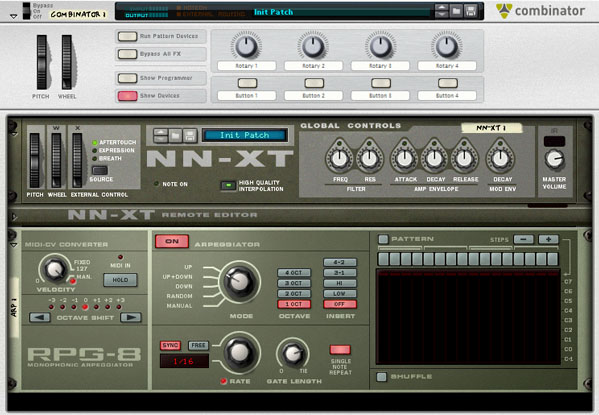
Task: Enable the Shuffle button
Action: pyautogui.click(x=381, y=377)
